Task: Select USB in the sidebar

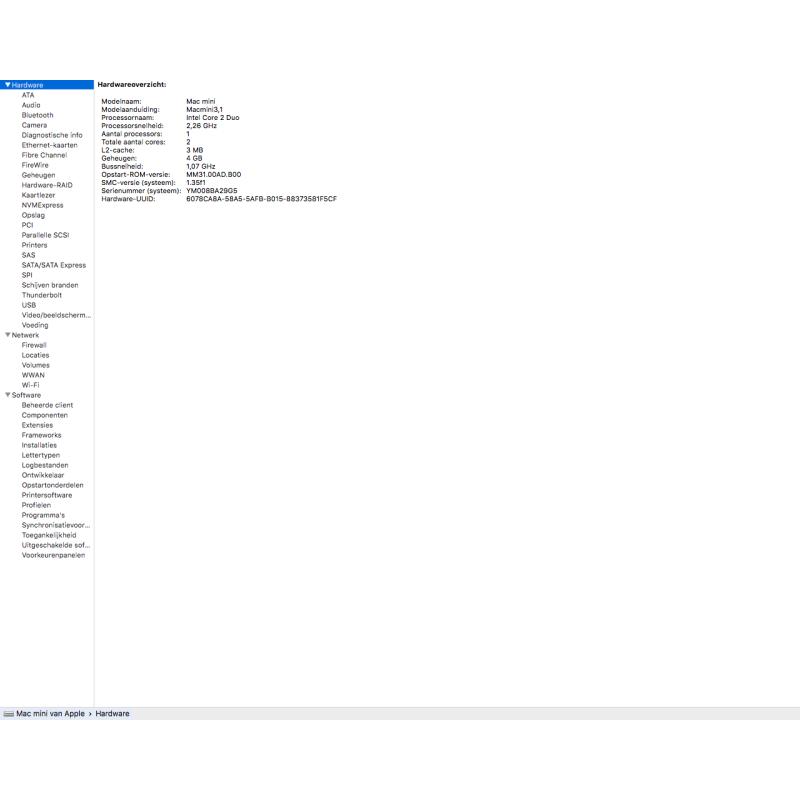Action: (29, 305)
